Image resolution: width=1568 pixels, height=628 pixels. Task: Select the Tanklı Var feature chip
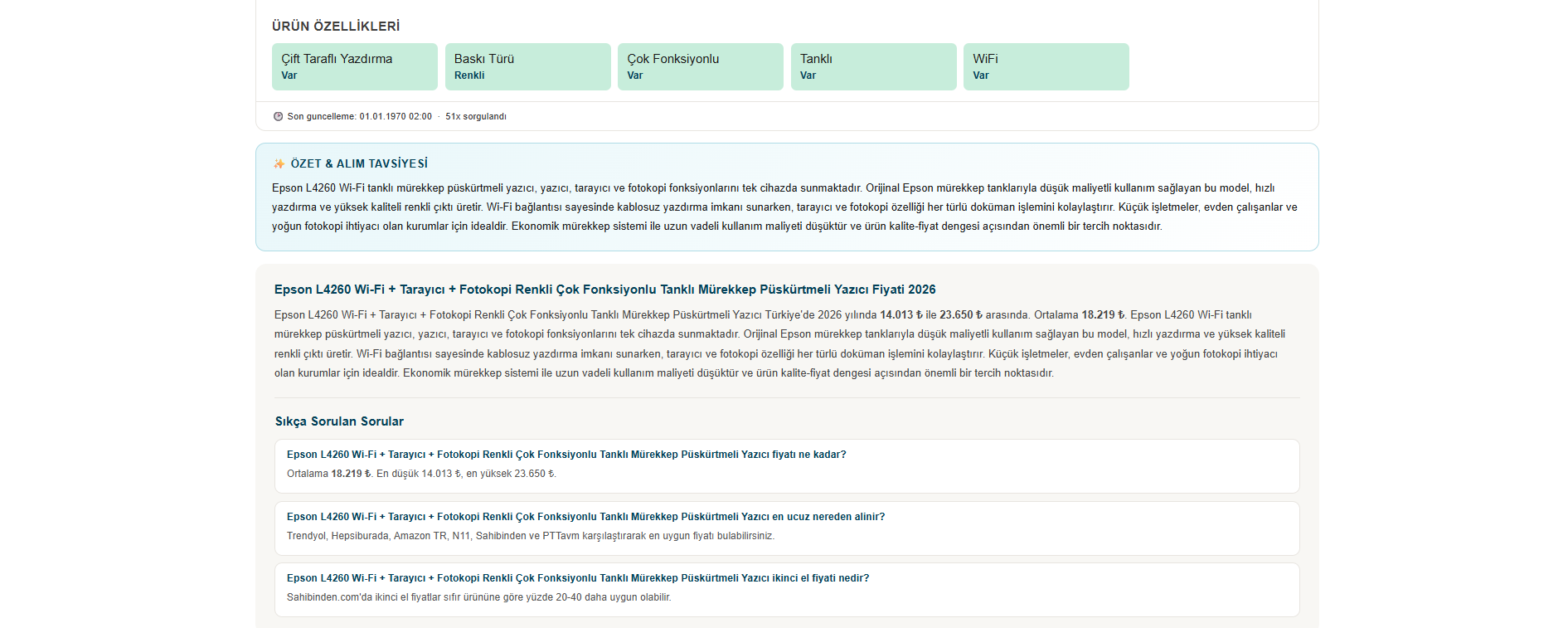point(873,66)
